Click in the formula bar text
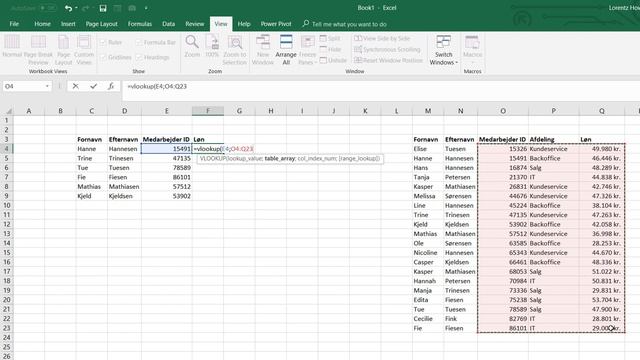 (157, 86)
